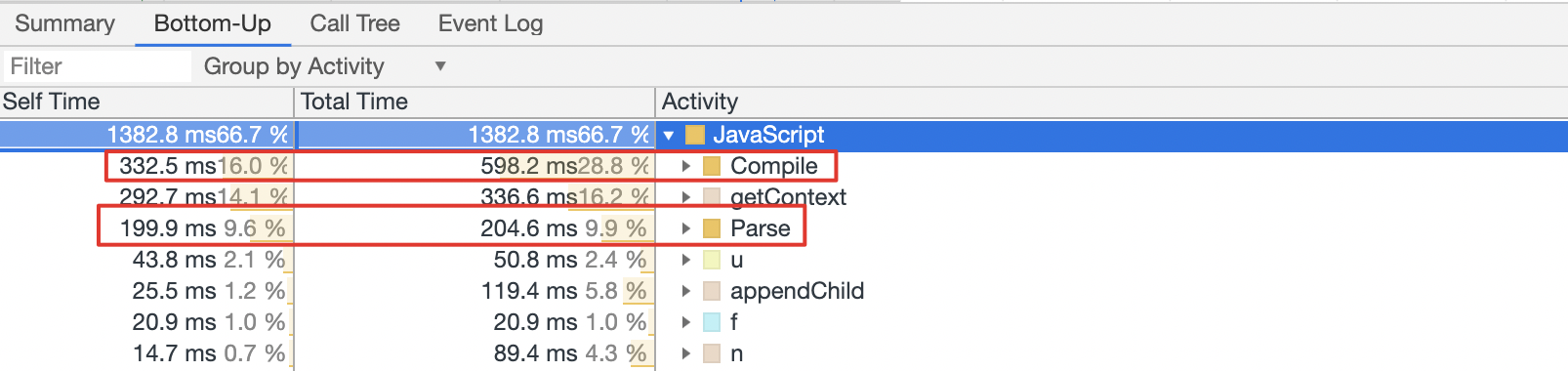Image resolution: width=1568 pixels, height=371 pixels.
Task: Click the JavaScript category color icon
Action: click(x=694, y=135)
